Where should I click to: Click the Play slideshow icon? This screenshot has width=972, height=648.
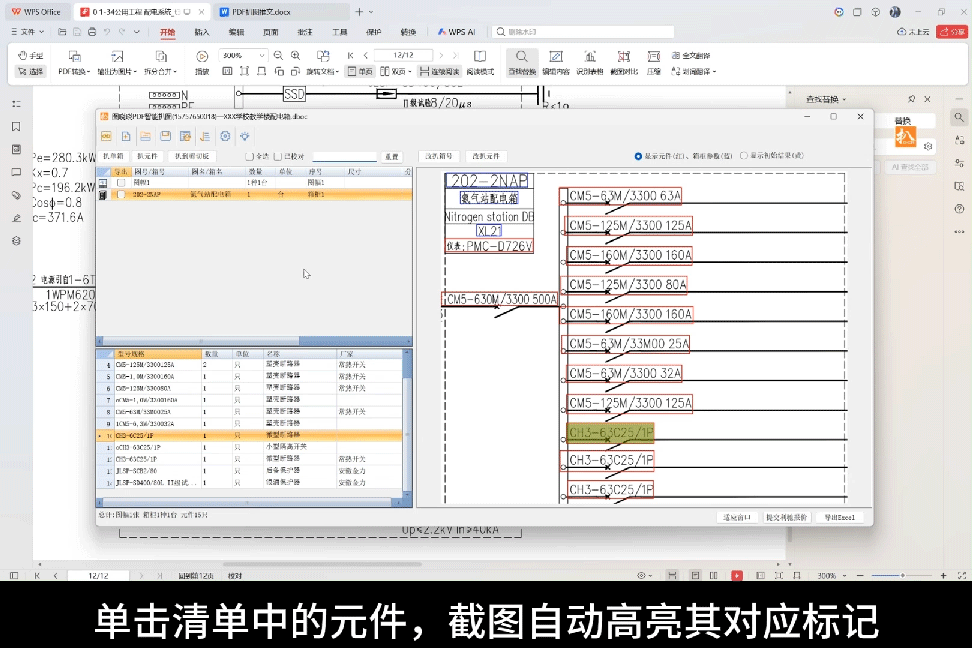pyautogui.click(x=202, y=56)
